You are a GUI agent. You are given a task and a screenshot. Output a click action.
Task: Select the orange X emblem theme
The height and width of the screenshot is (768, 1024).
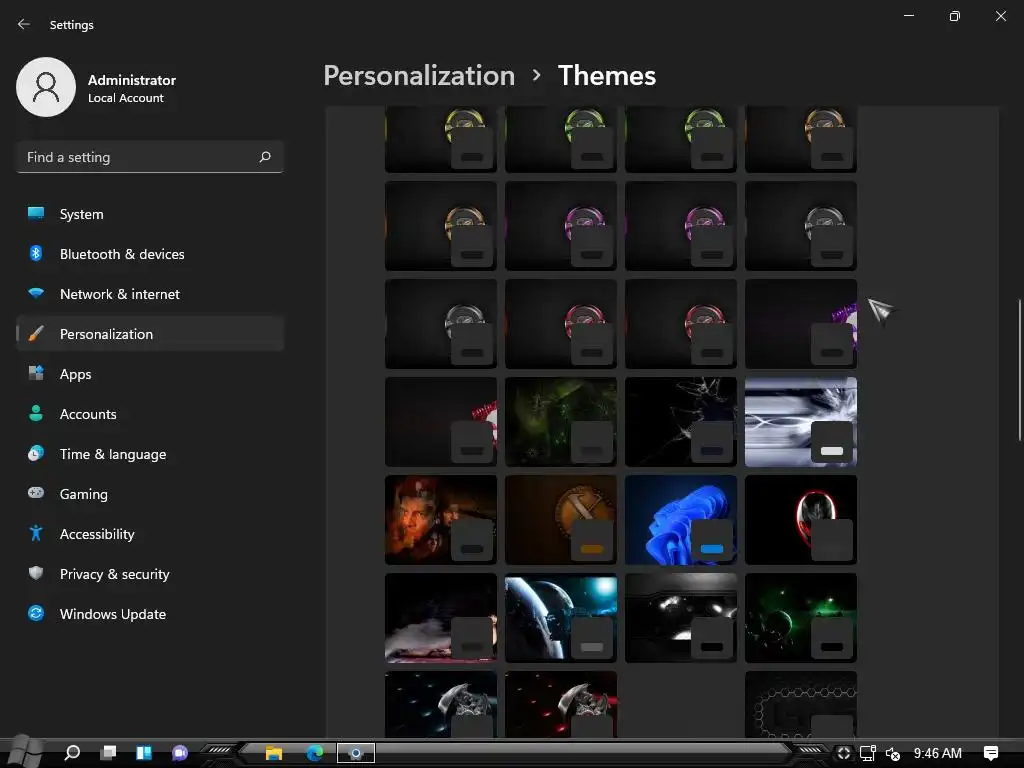click(x=560, y=520)
